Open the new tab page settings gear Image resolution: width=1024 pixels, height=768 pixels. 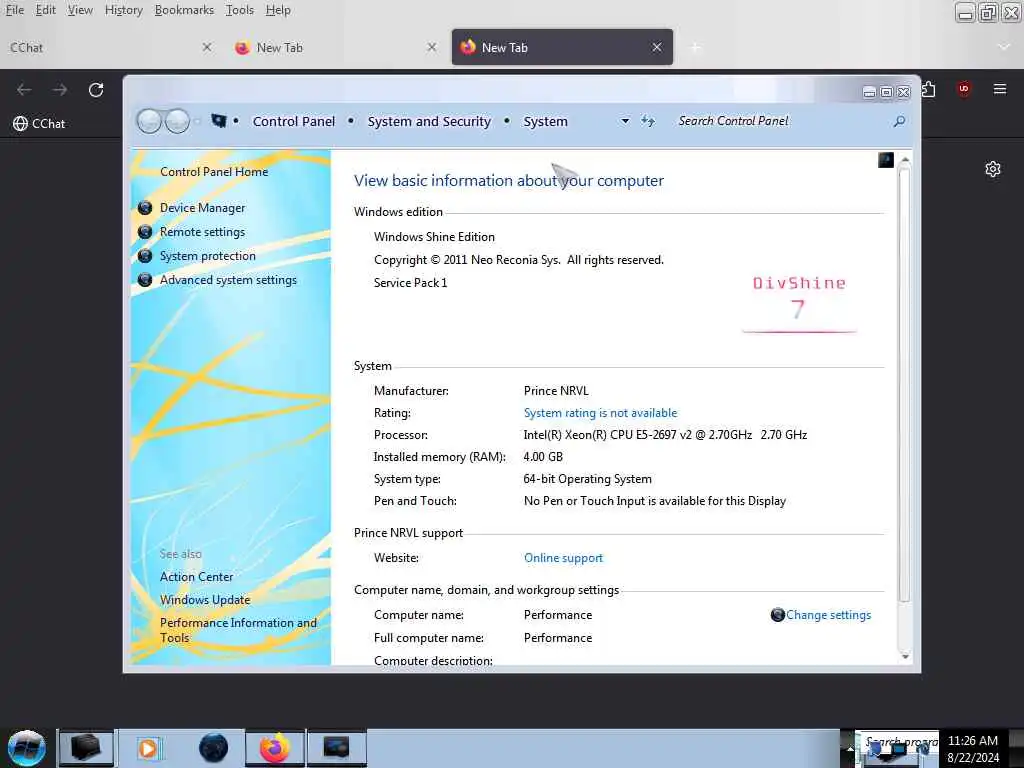[x=993, y=169]
